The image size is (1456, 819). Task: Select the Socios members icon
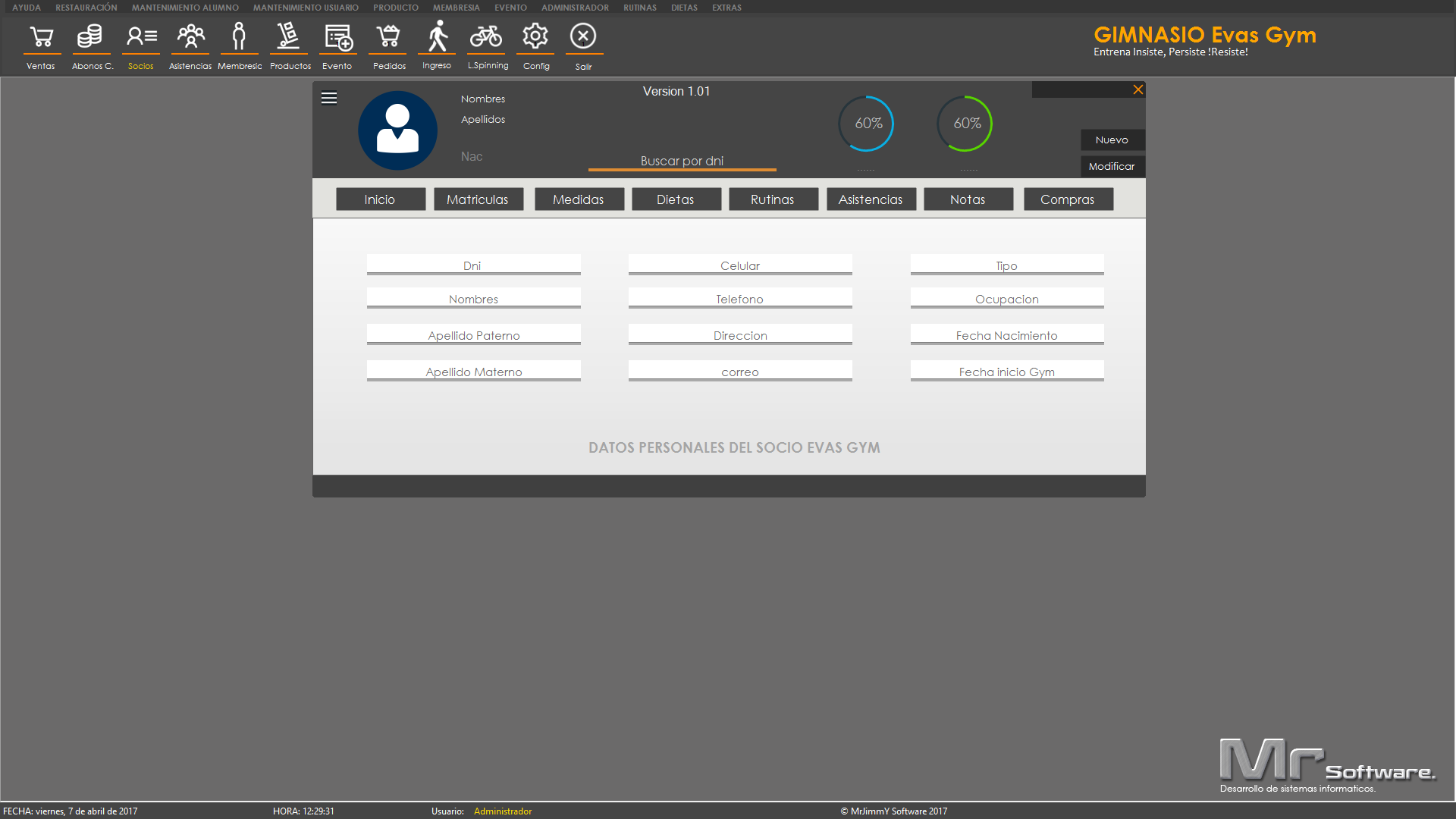click(141, 37)
